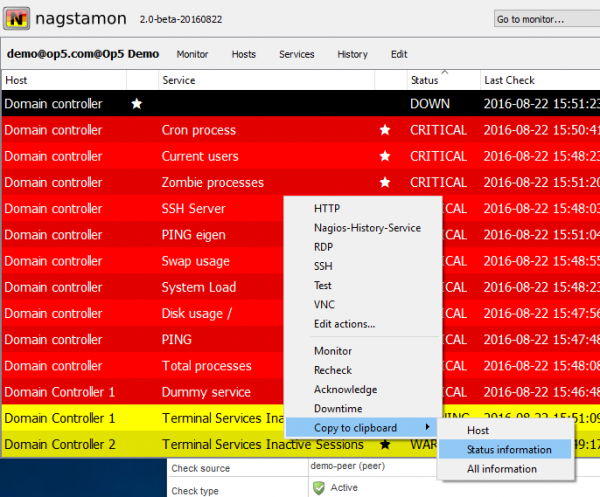Image resolution: width=600 pixels, height=497 pixels.
Task: Open the History button in the toolbar
Action: click(352, 54)
